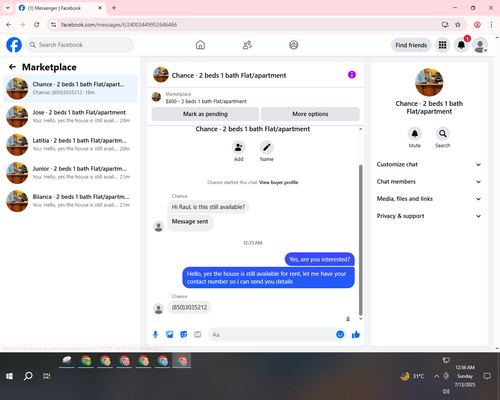Image resolution: width=500 pixels, height=400 pixels.
Task: View site information icon in address bar
Action: point(53,25)
